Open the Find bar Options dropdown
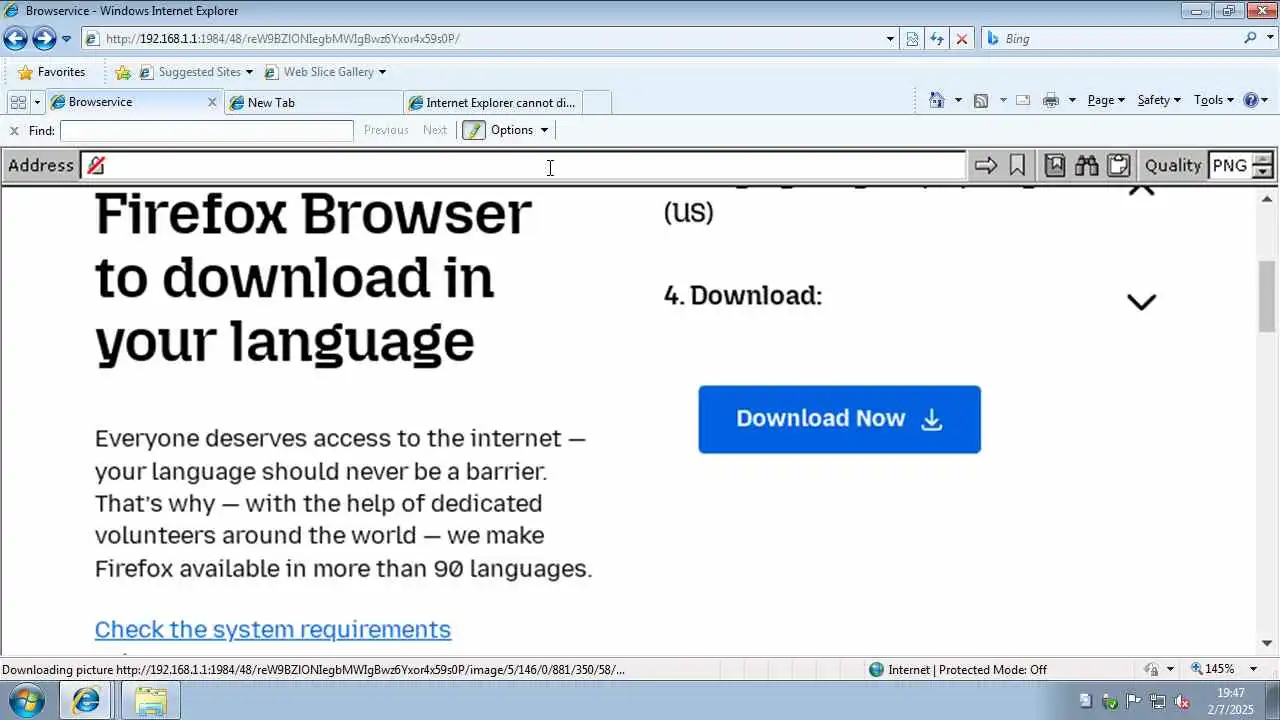Image resolution: width=1280 pixels, height=720 pixels. [519, 130]
